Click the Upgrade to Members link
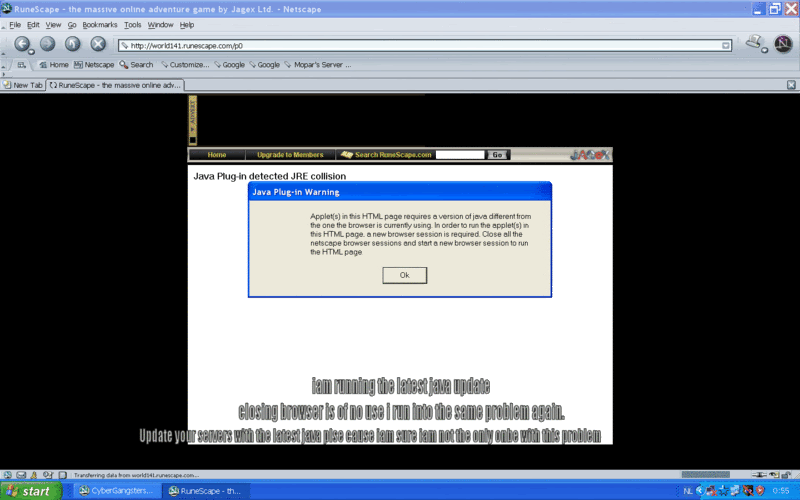 (290, 155)
